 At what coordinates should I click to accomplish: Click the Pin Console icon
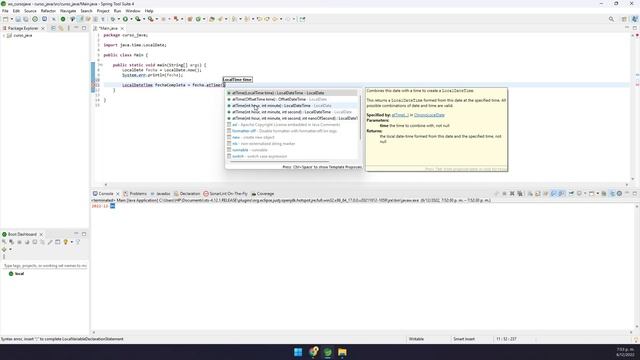coord(571,193)
